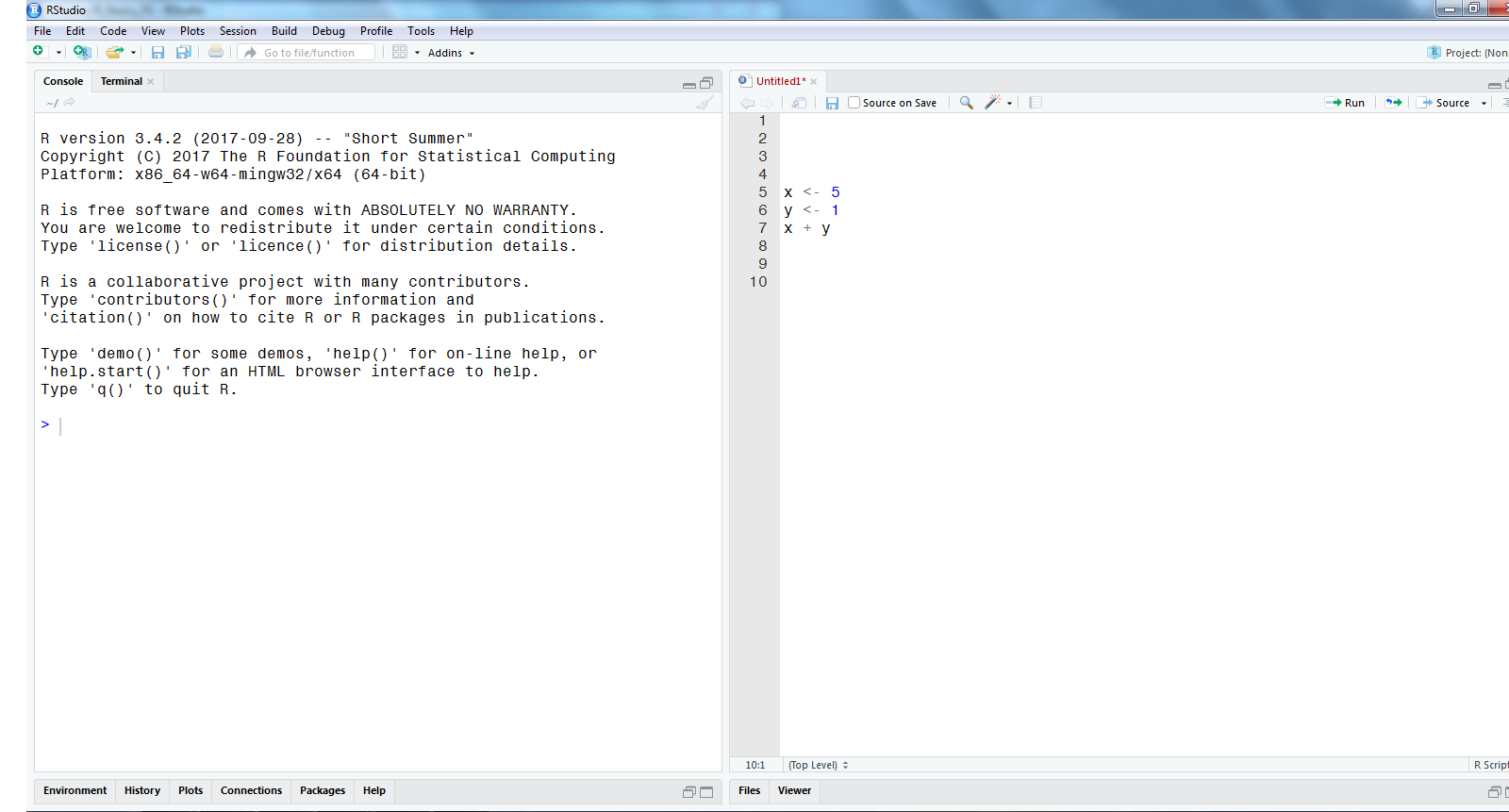This screenshot has height=812, width=1509.
Task: Select the Untitled1 source tab
Action: point(781,81)
